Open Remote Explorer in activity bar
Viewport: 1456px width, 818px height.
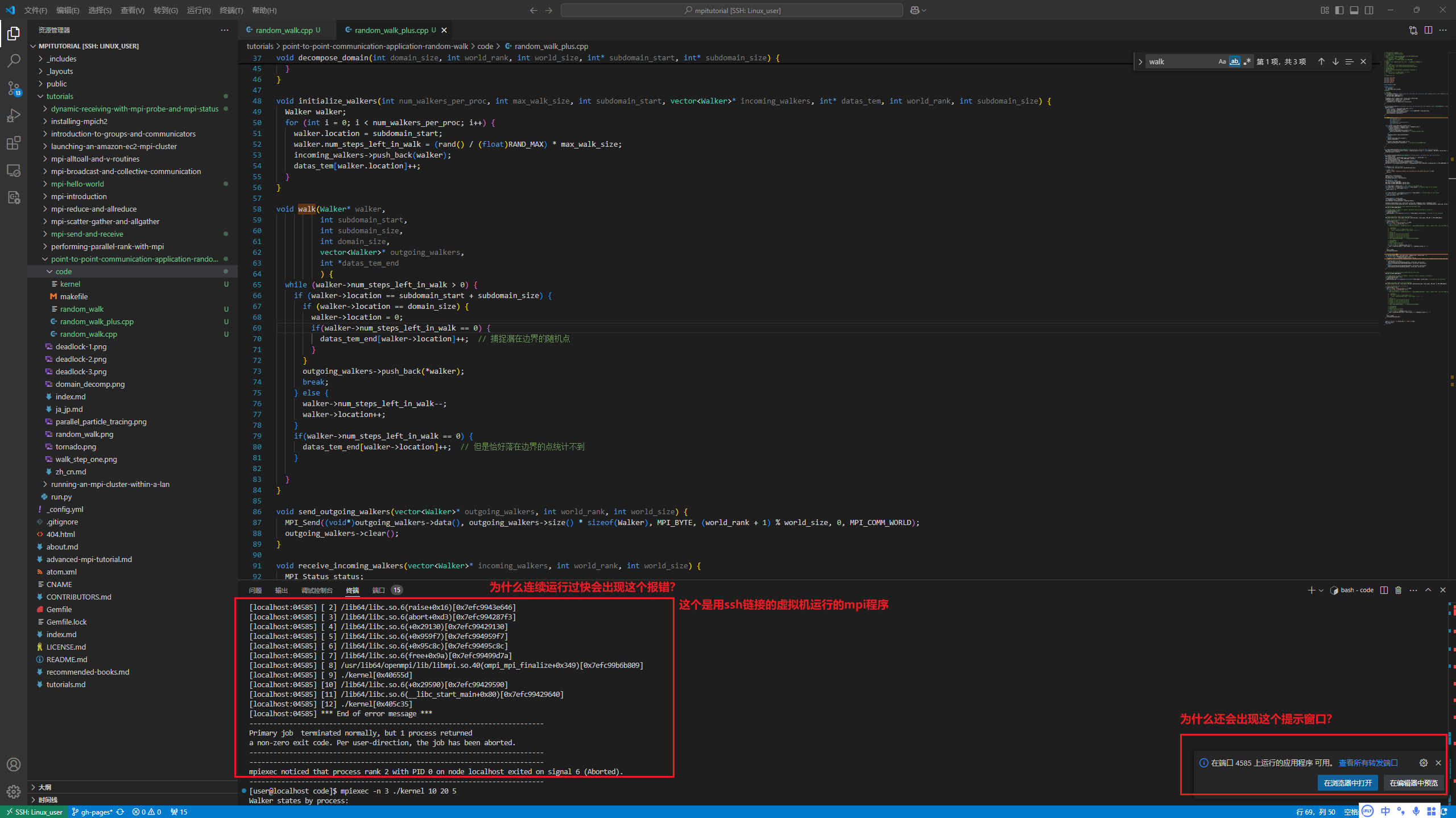(14, 170)
